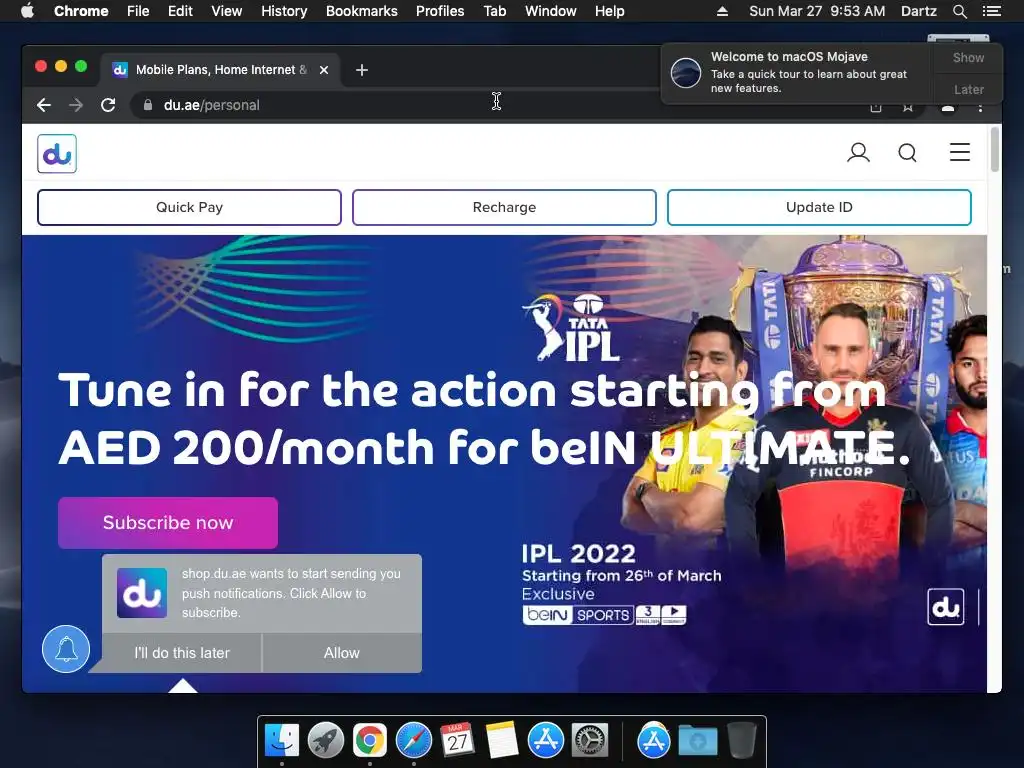This screenshot has height=768, width=1024.
Task: Open the History menu
Action: 284,11
